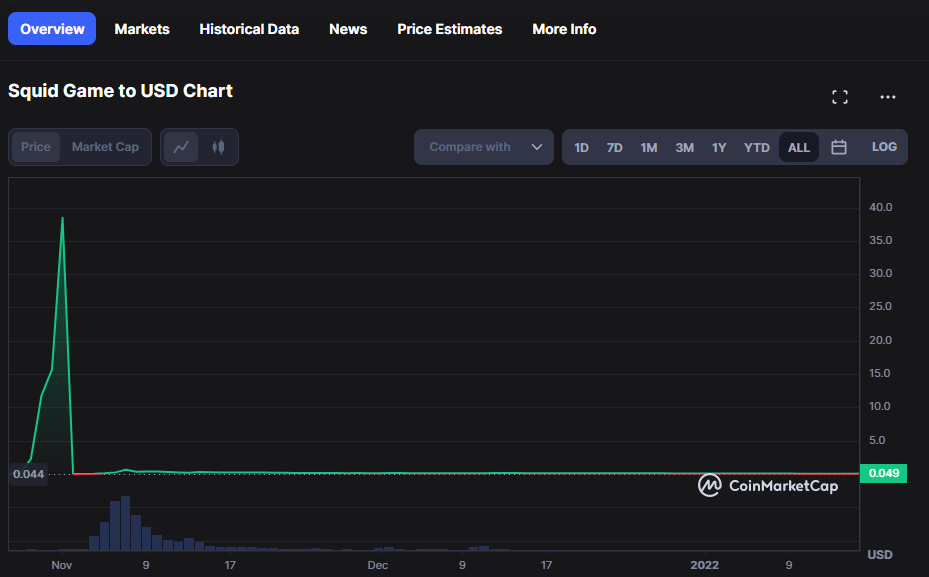Go to the News tab
Viewport: 929px width, 577px height.
(x=348, y=29)
